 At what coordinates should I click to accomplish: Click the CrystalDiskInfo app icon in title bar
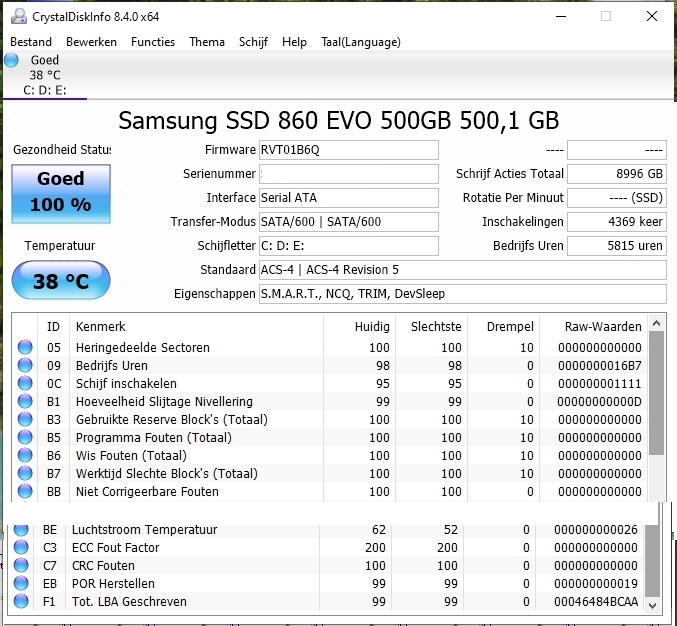click(19, 16)
